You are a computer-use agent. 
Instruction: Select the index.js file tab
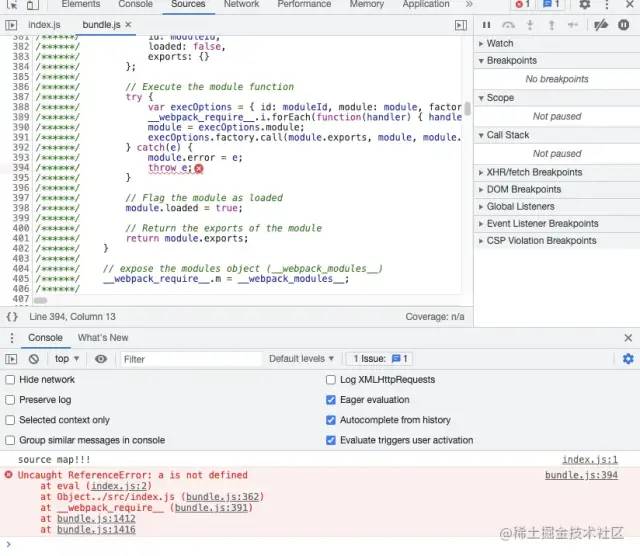44,25
